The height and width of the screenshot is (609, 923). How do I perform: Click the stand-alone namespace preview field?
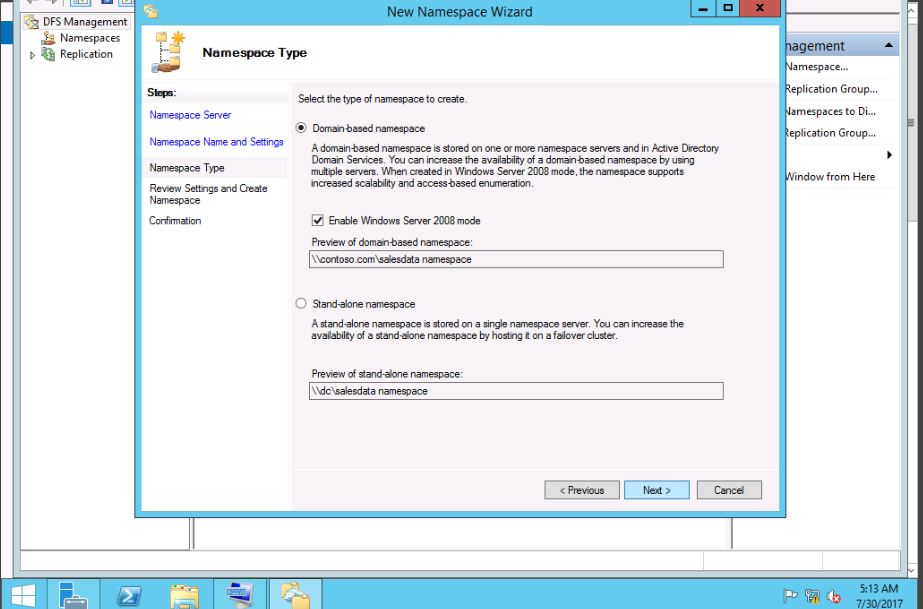tap(516, 391)
